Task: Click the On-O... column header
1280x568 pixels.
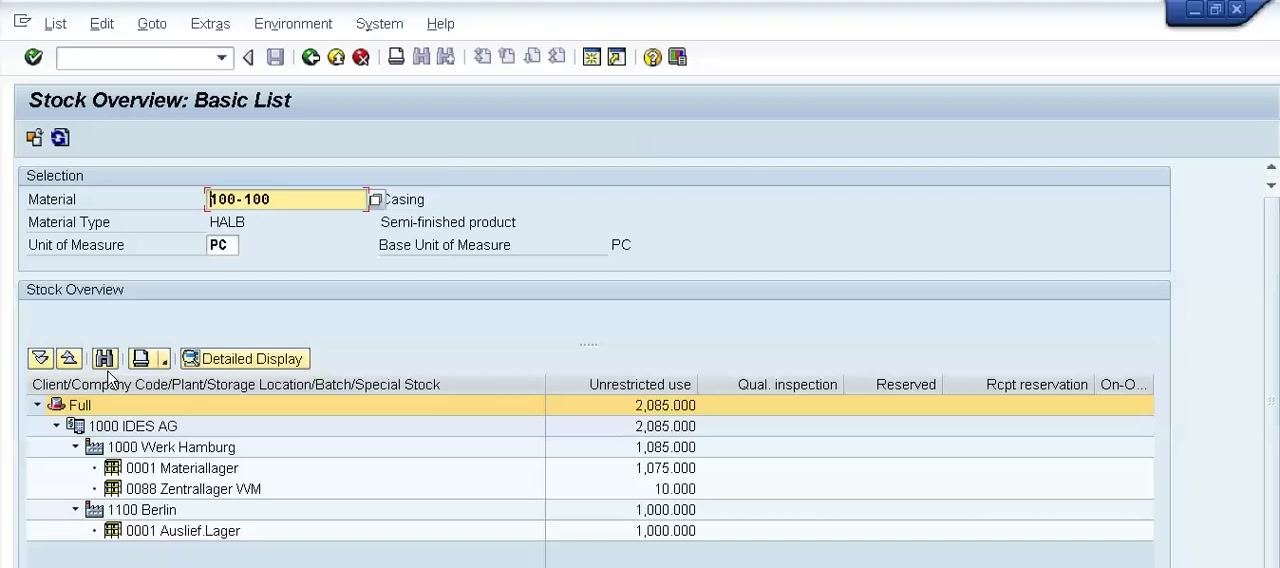Action: coord(1123,384)
